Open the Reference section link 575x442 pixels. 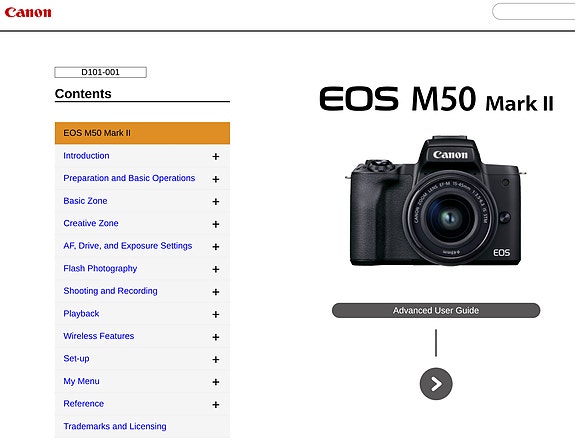(x=84, y=403)
